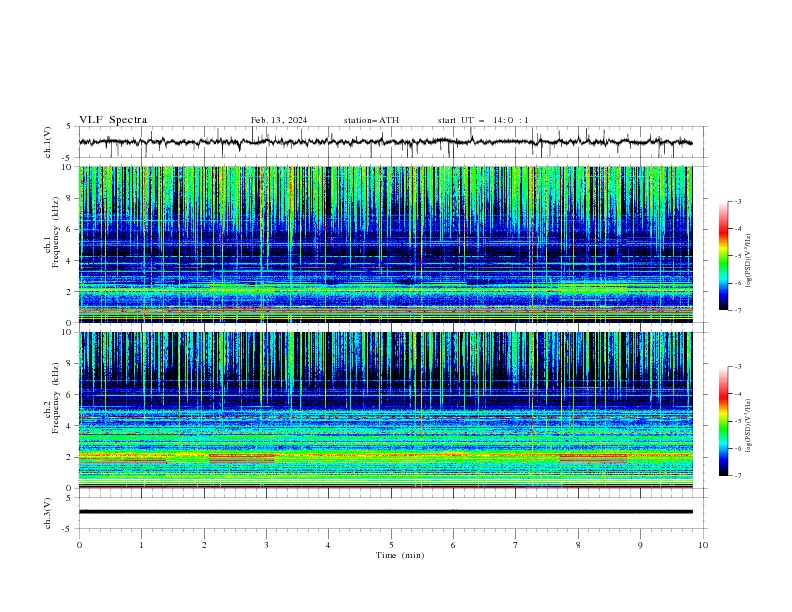Click time axis tick label "5"

point(391,545)
